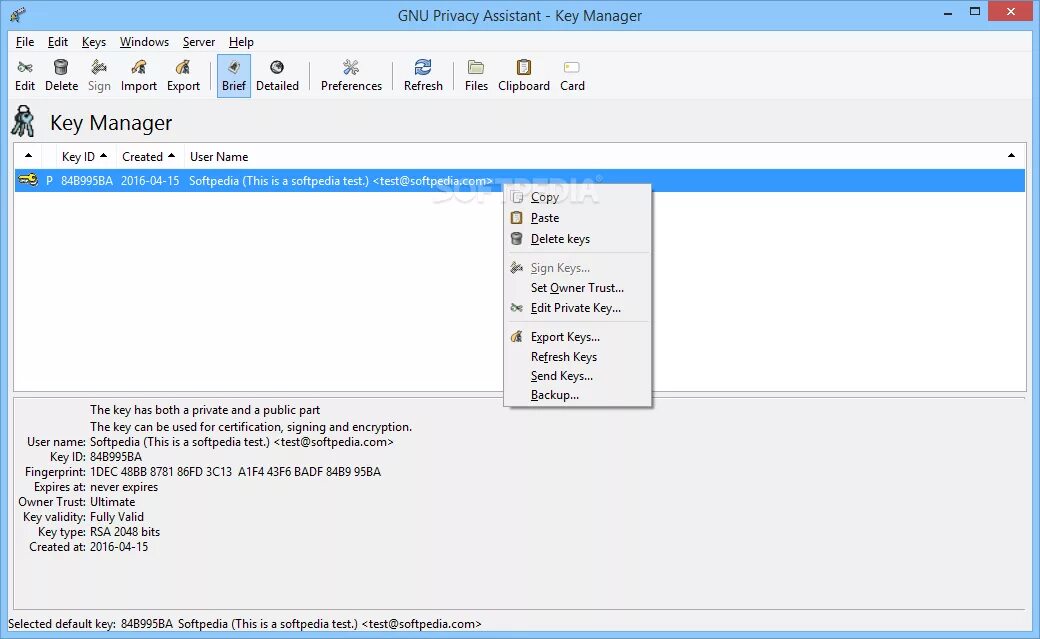Click the first sort-arrow column header
Screen dimensions: 1040x639
coord(28,156)
